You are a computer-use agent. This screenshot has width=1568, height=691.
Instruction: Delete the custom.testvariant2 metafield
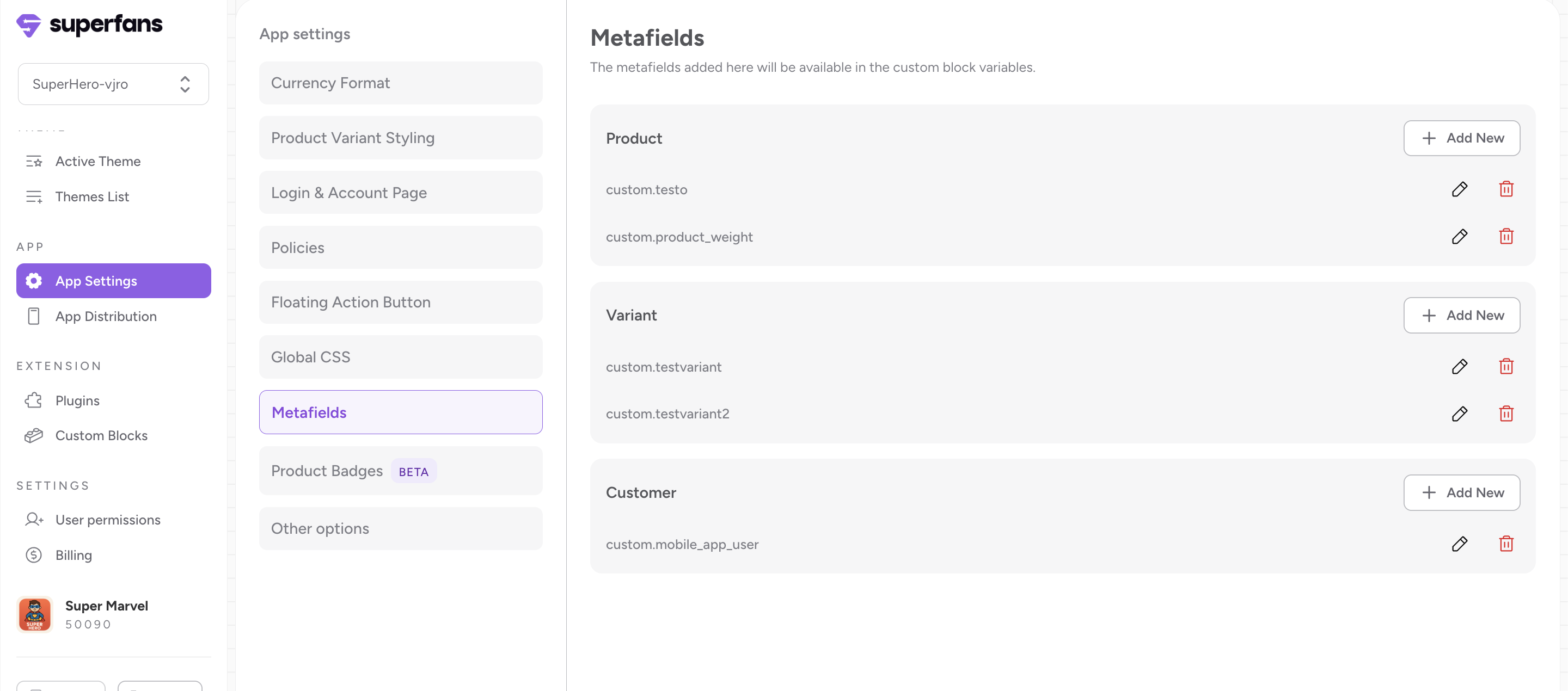point(1506,414)
